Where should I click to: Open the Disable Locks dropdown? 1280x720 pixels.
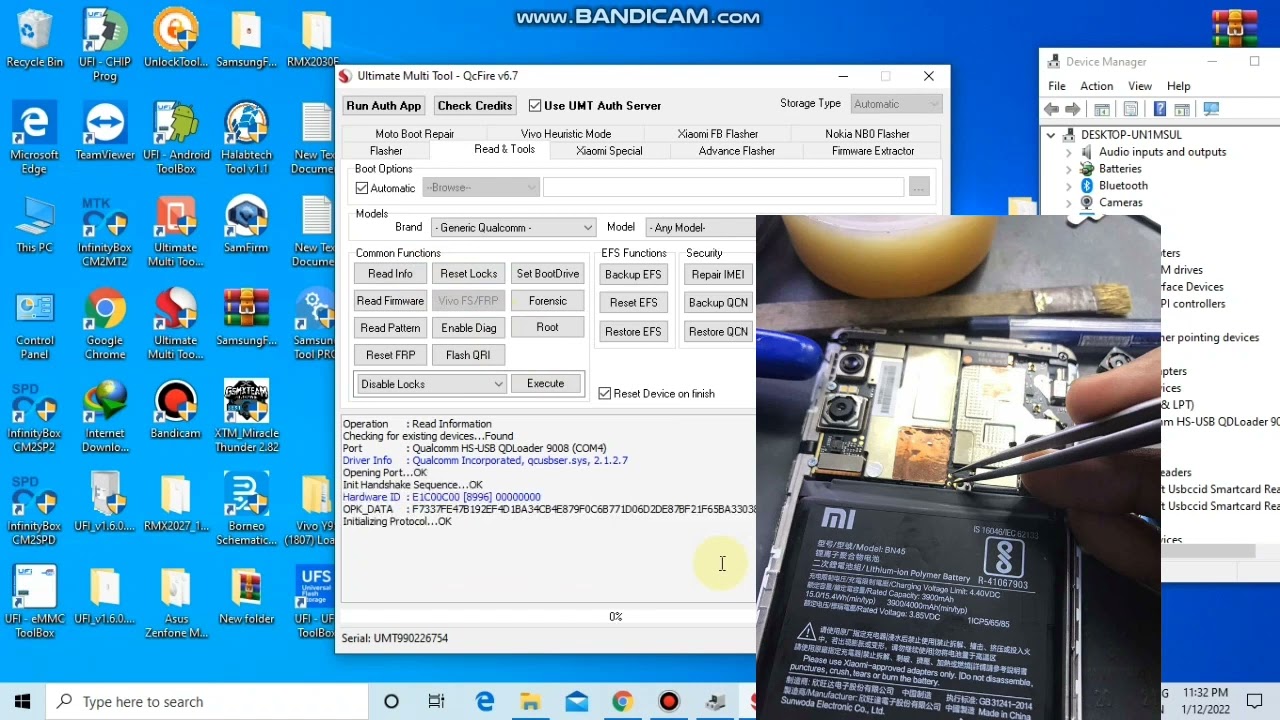click(x=431, y=384)
